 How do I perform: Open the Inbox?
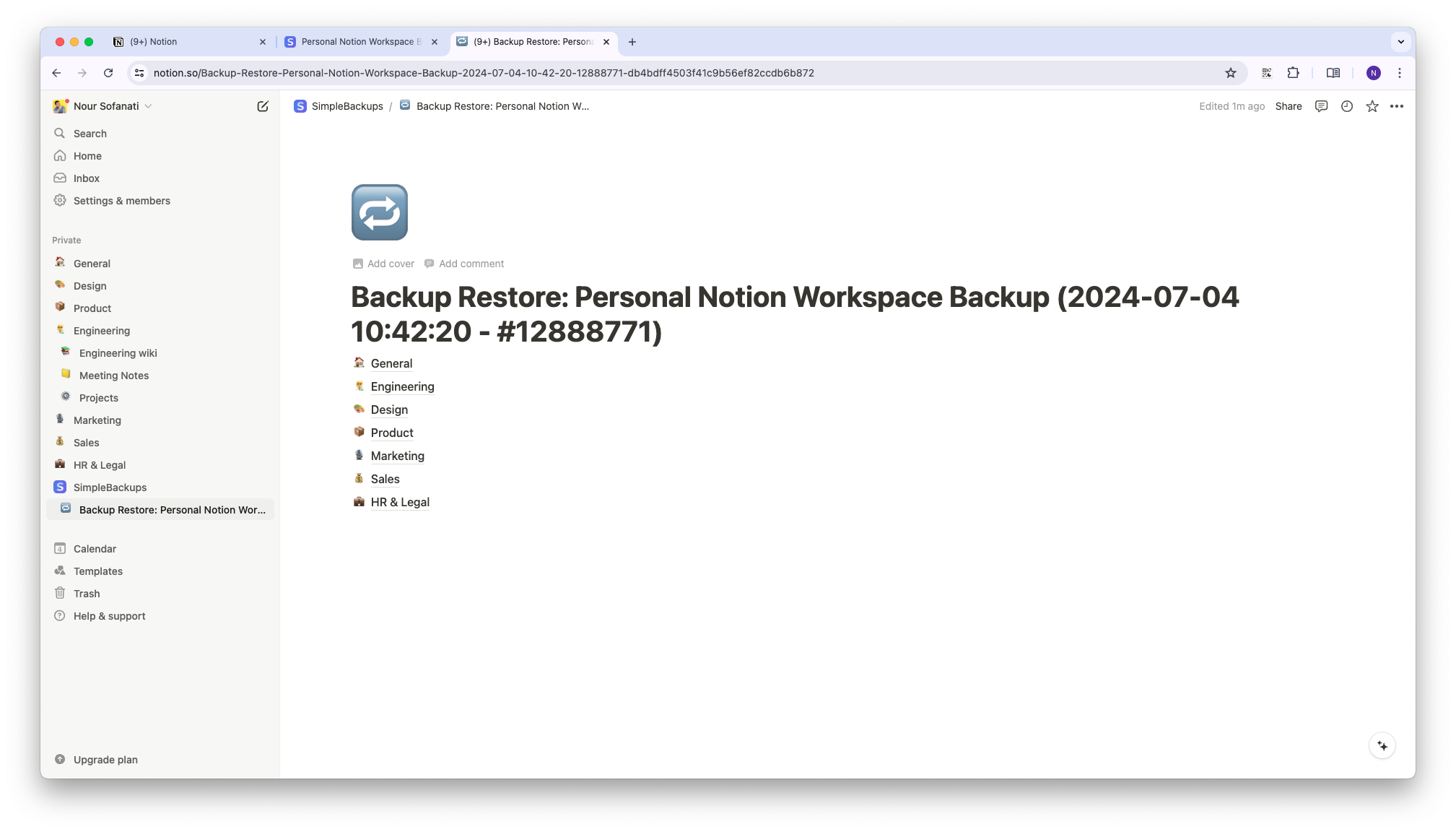86,178
